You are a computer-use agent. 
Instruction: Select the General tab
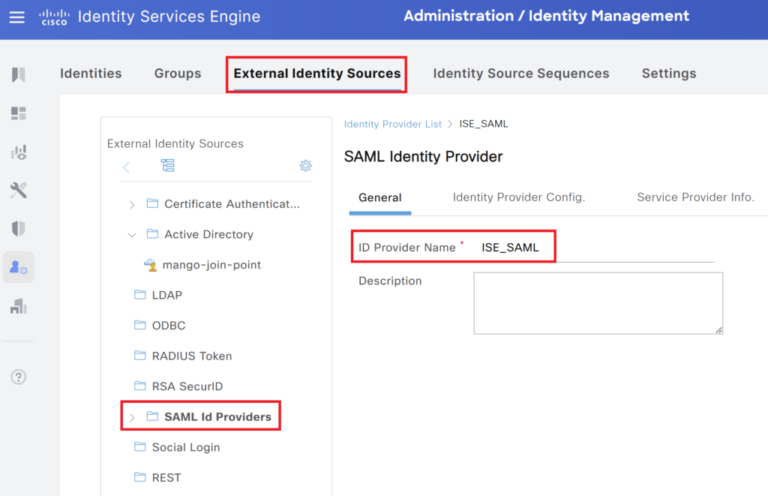380,197
